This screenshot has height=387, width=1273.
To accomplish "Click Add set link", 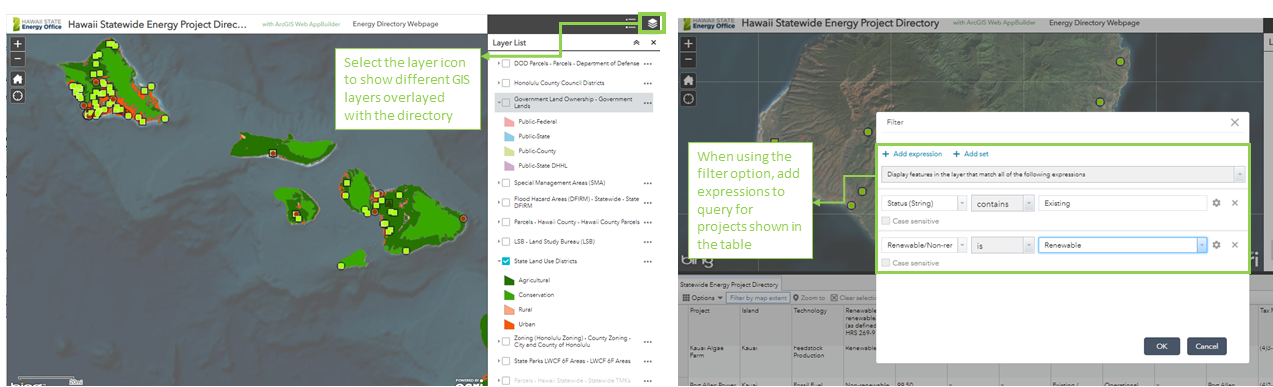I will click(970, 154).
